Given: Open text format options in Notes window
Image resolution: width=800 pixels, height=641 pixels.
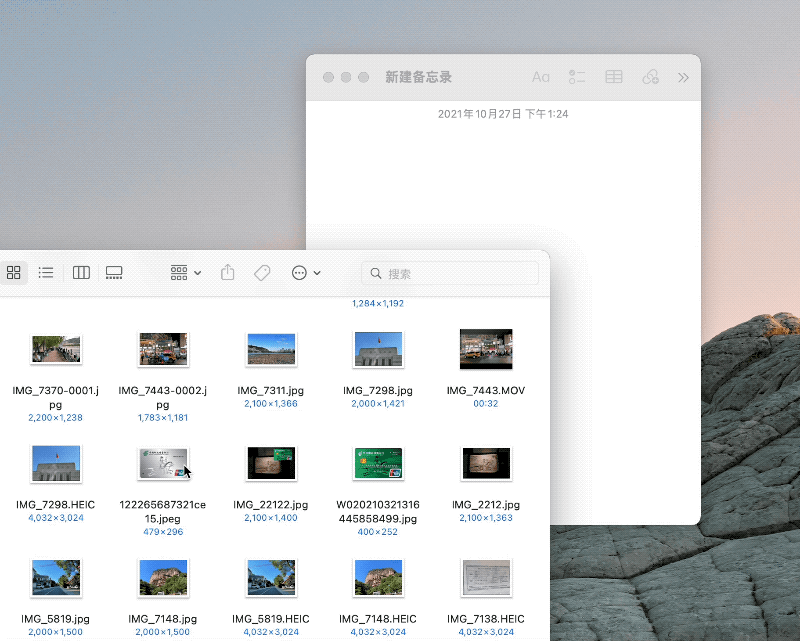Looking at the screenshot, I should 540,77.
